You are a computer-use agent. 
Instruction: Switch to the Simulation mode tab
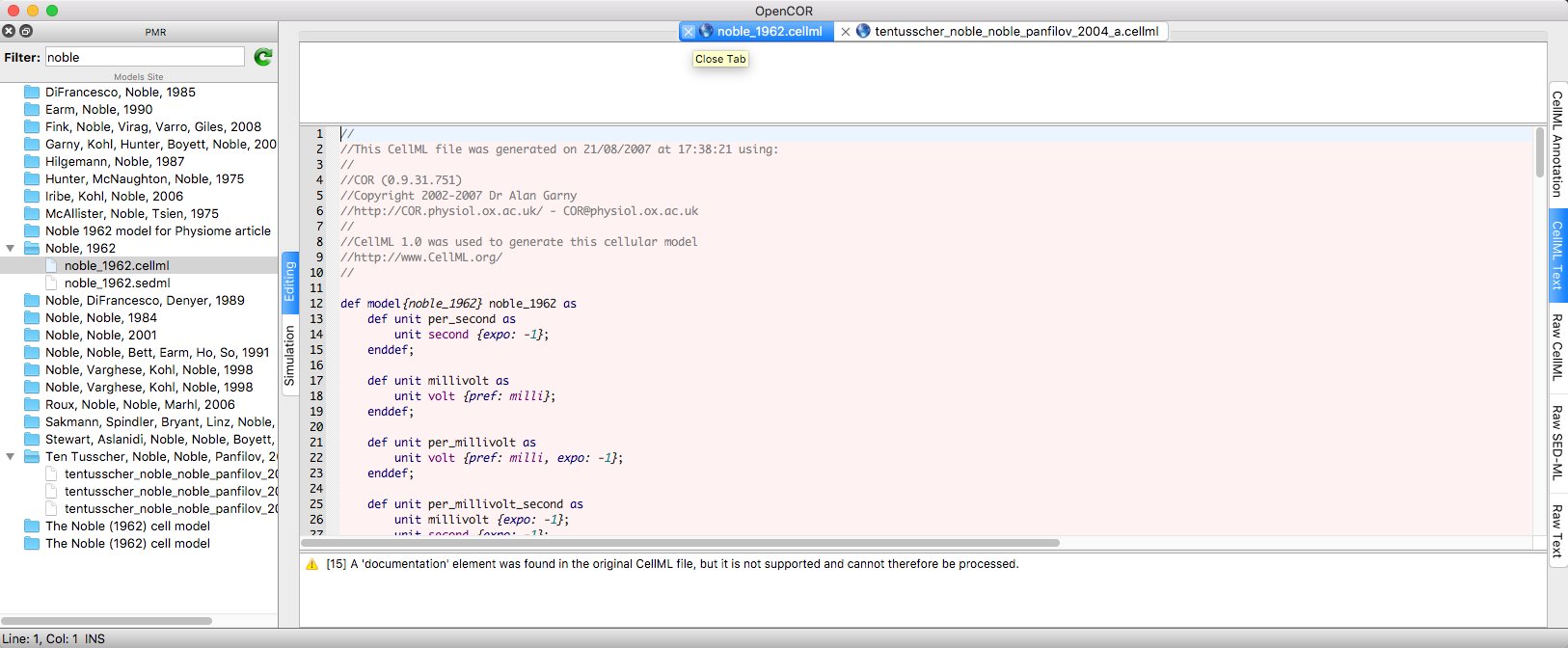(x=289, y=355)
